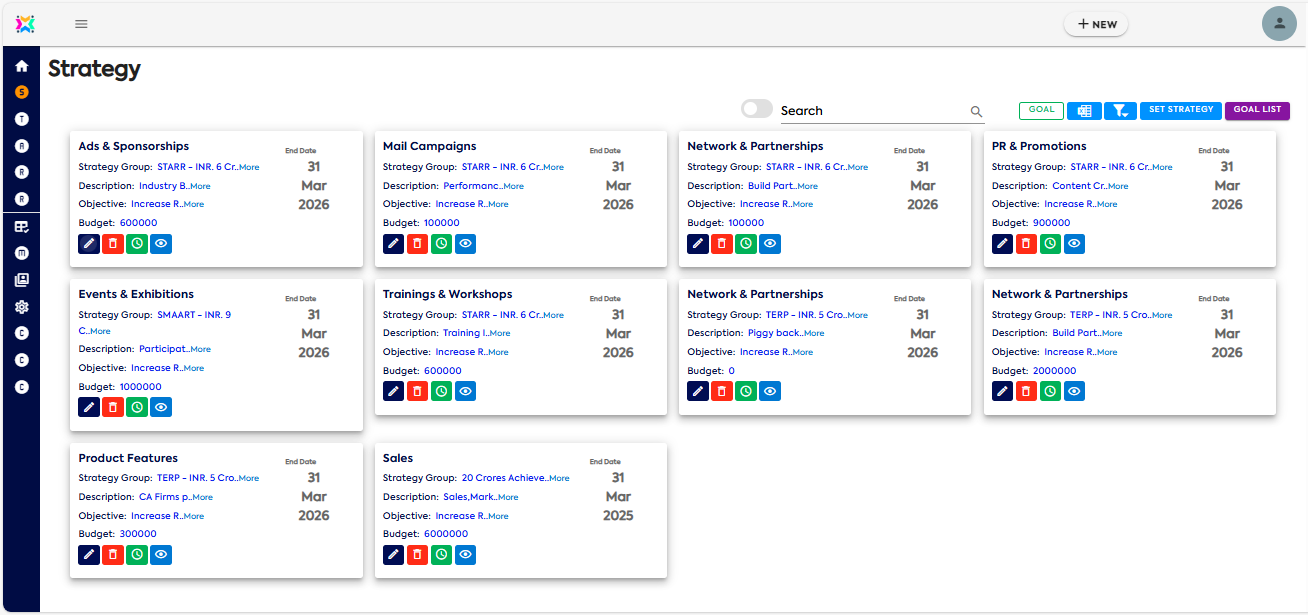Delete the Product Features strategy
1308x615 pixels.
113,554
